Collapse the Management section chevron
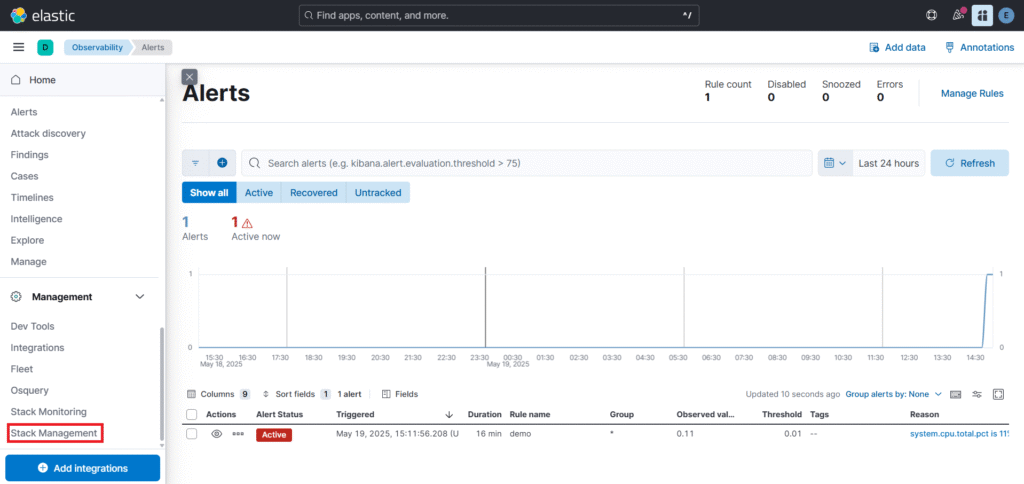 pos(139,297)
